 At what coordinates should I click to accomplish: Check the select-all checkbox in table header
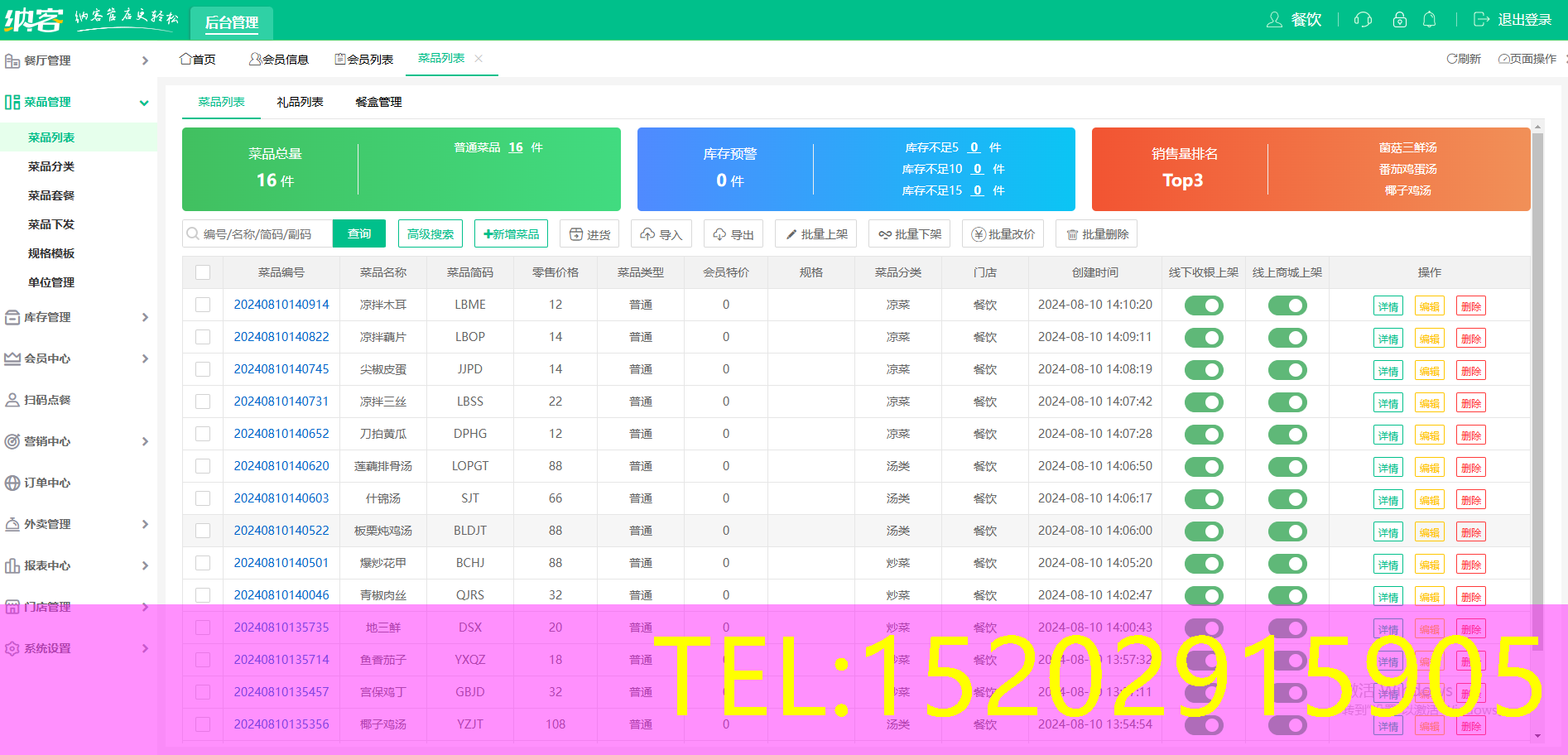tap(203, 272)
